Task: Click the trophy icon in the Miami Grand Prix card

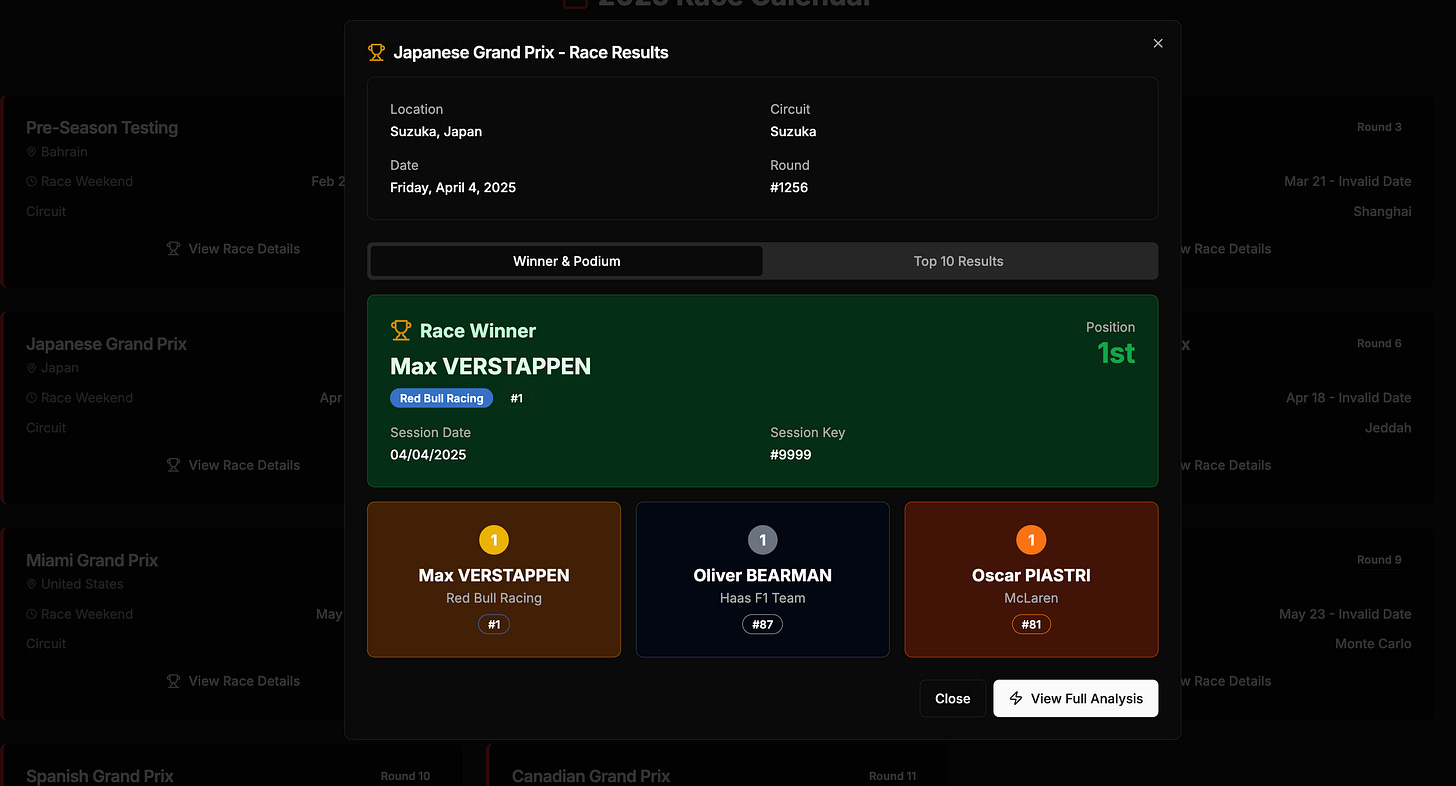Action: 174,681
